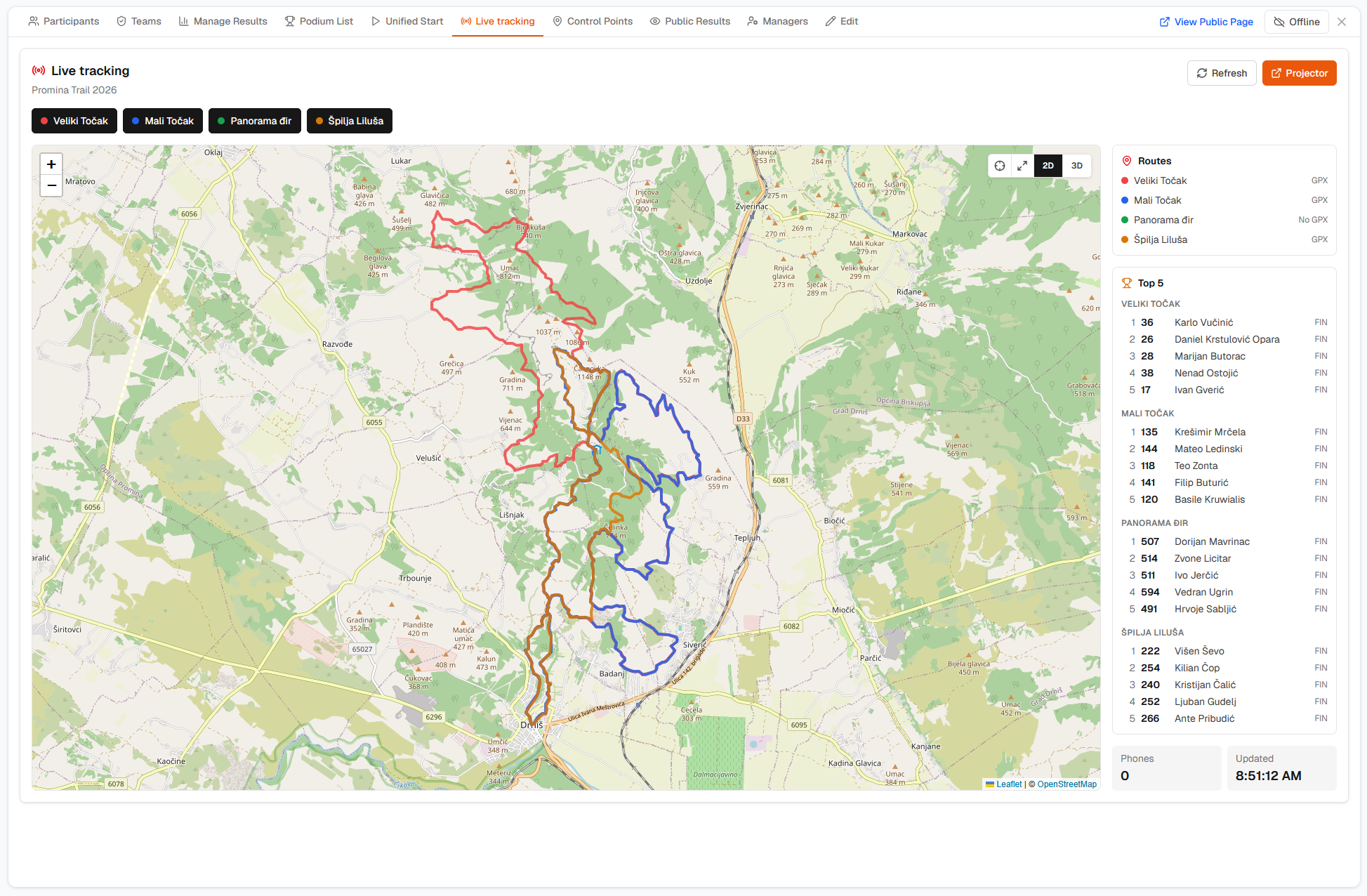Open the Participants tab
Screen dimensions: 1367x896
[x=64, y=21]
